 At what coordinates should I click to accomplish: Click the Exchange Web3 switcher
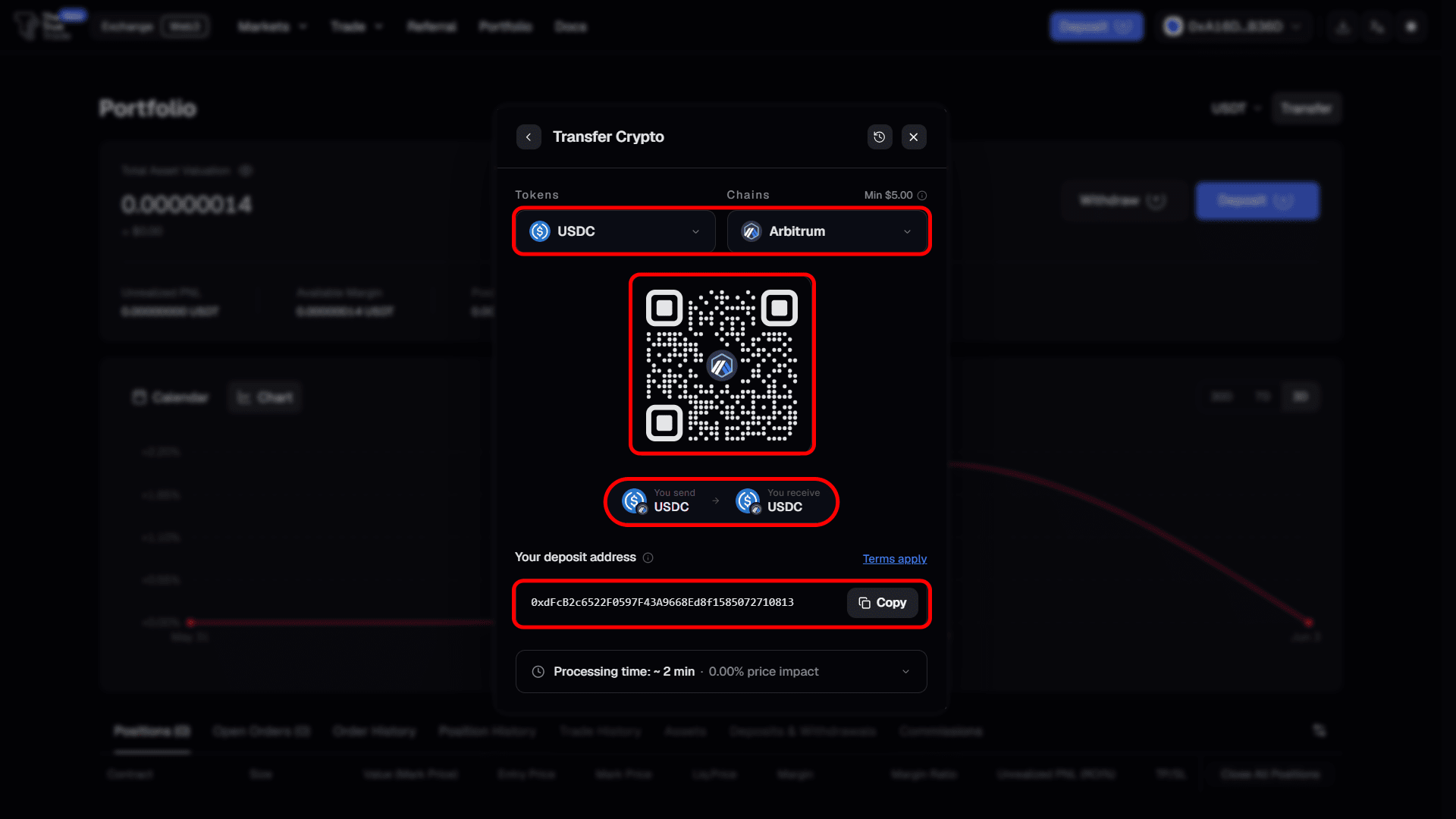[154, 27]
